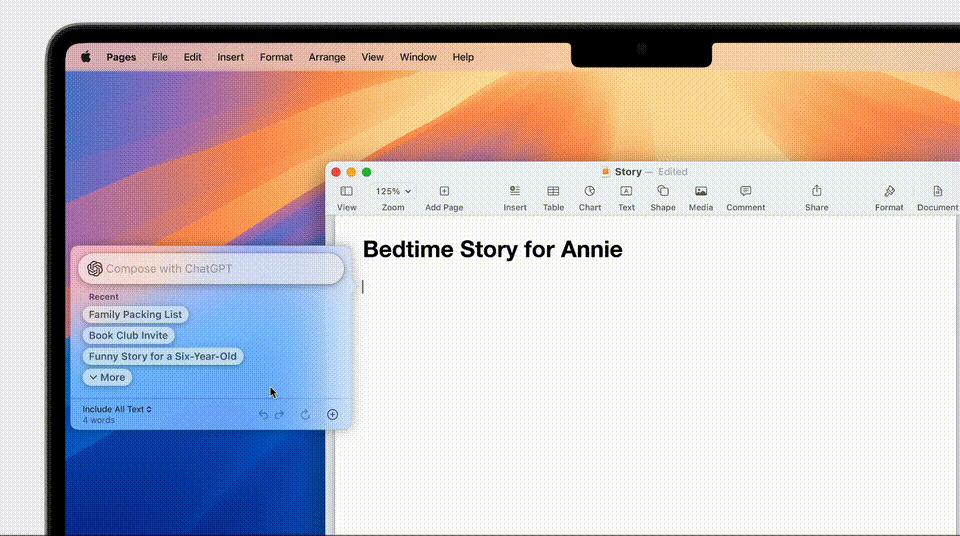960x536 pixels.
Task: Open the View menu in menu bar
Action: (x=372, y=57)
